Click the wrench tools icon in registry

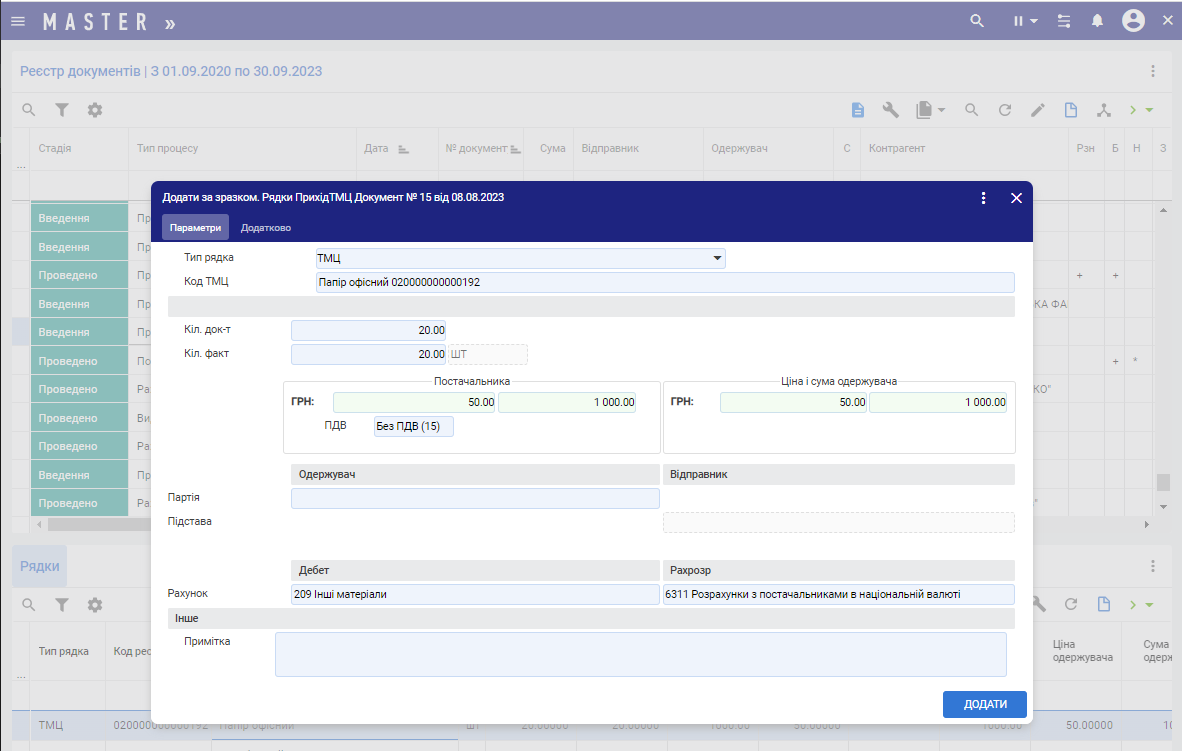click(890, 110)
